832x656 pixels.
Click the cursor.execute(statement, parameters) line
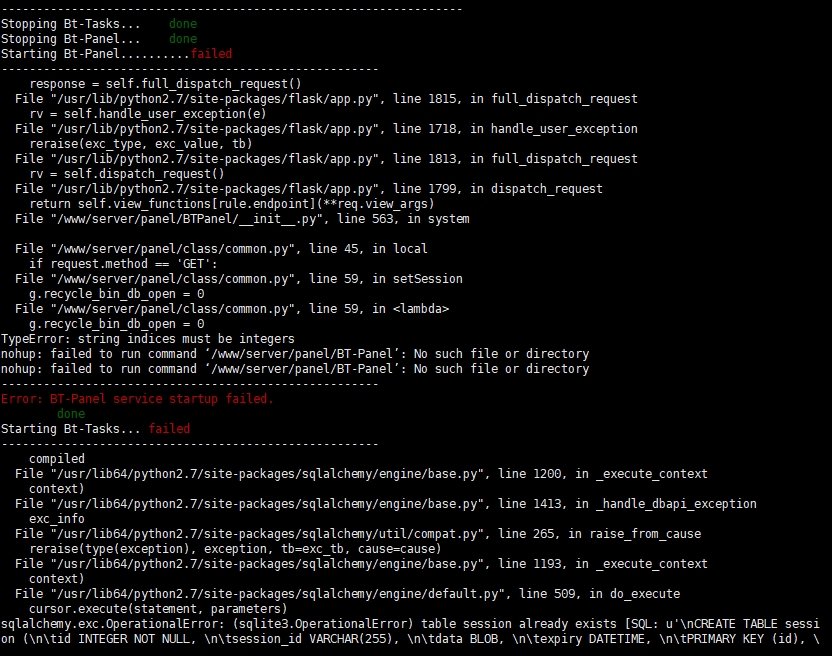click(158, 608)
